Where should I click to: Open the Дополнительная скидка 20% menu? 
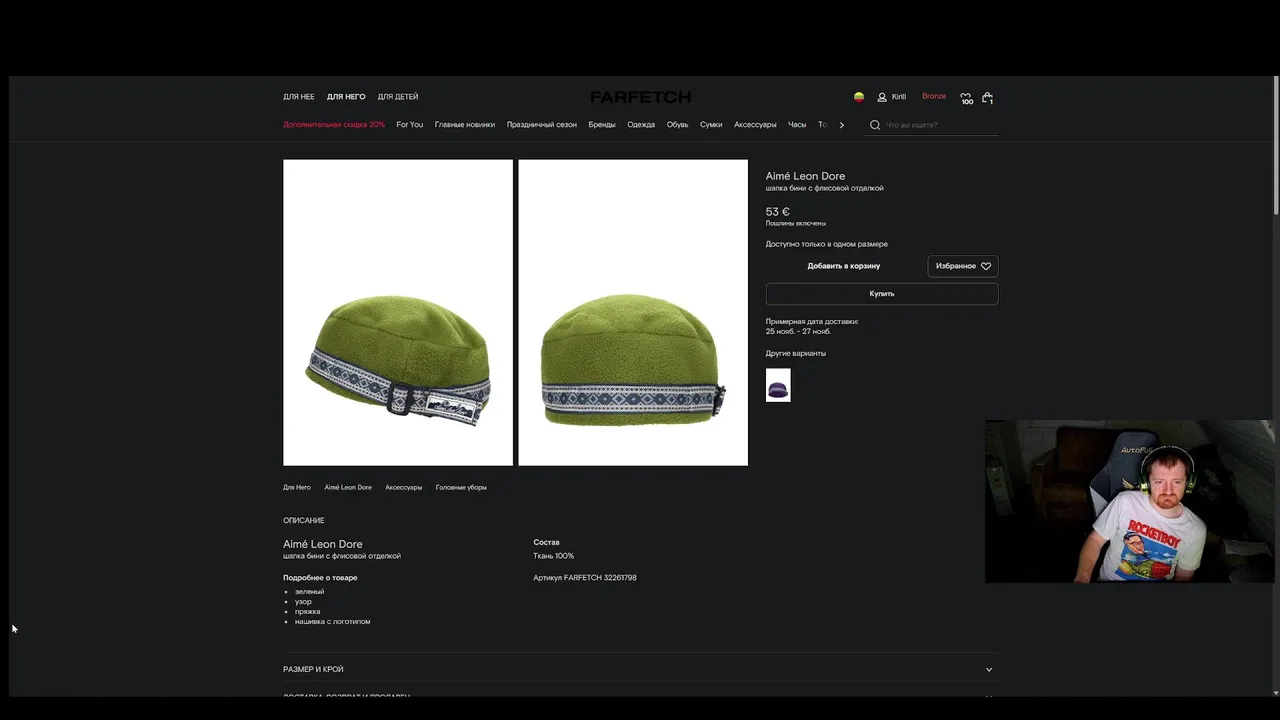pos(334,125)
